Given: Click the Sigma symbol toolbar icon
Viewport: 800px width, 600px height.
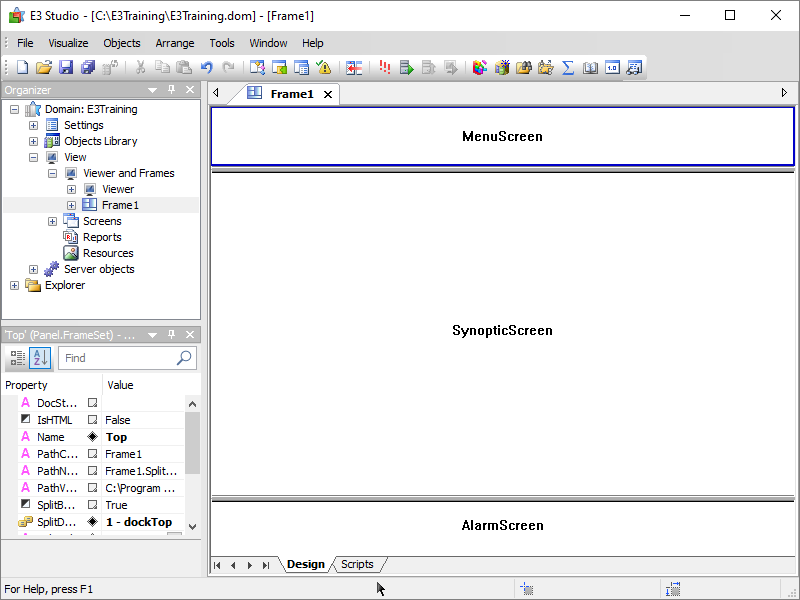Looking at the screenshot, I should tap(568, 68).
